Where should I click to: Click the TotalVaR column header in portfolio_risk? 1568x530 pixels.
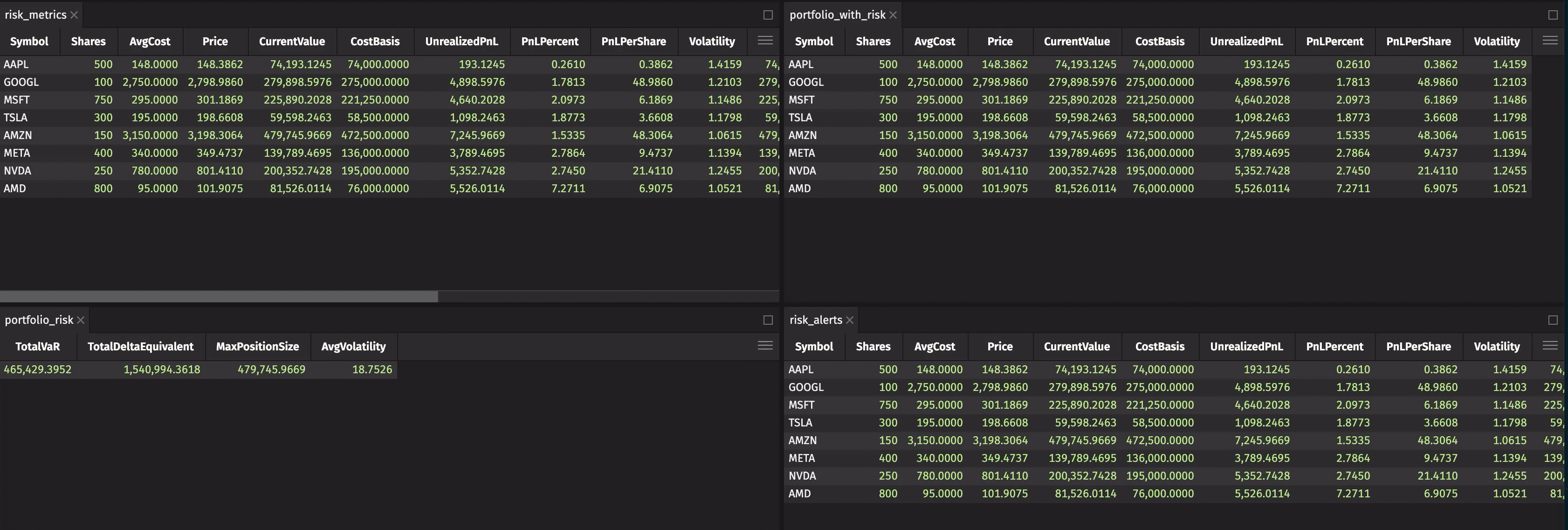click(x=36, y=346)
